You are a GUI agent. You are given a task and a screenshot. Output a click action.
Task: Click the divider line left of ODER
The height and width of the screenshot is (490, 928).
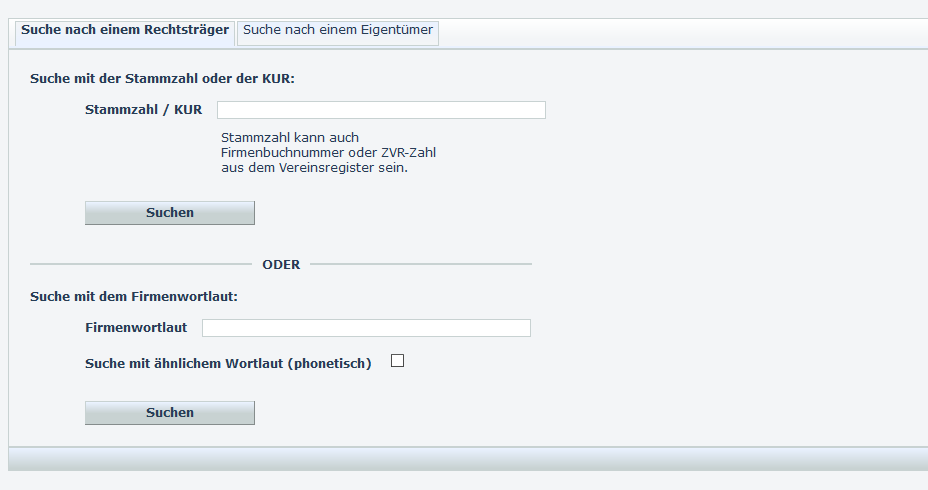pos(140,265)
